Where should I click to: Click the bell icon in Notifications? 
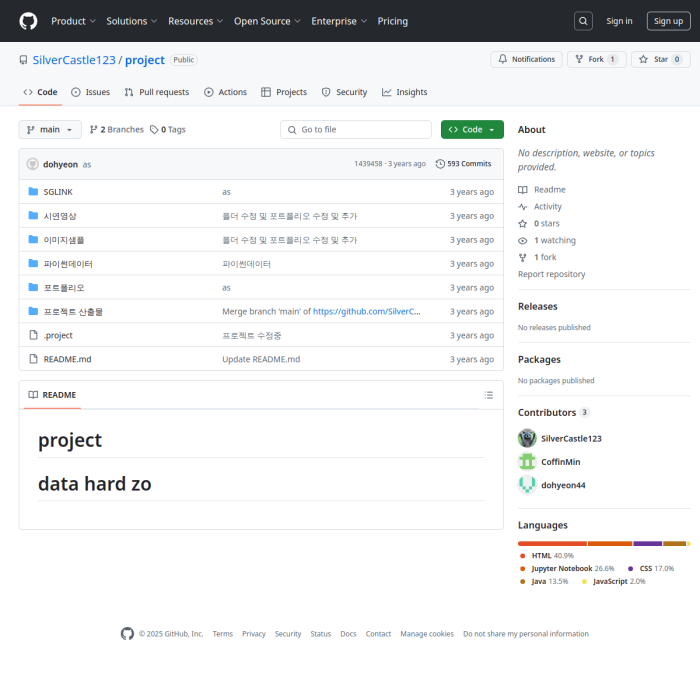[503, 59]
